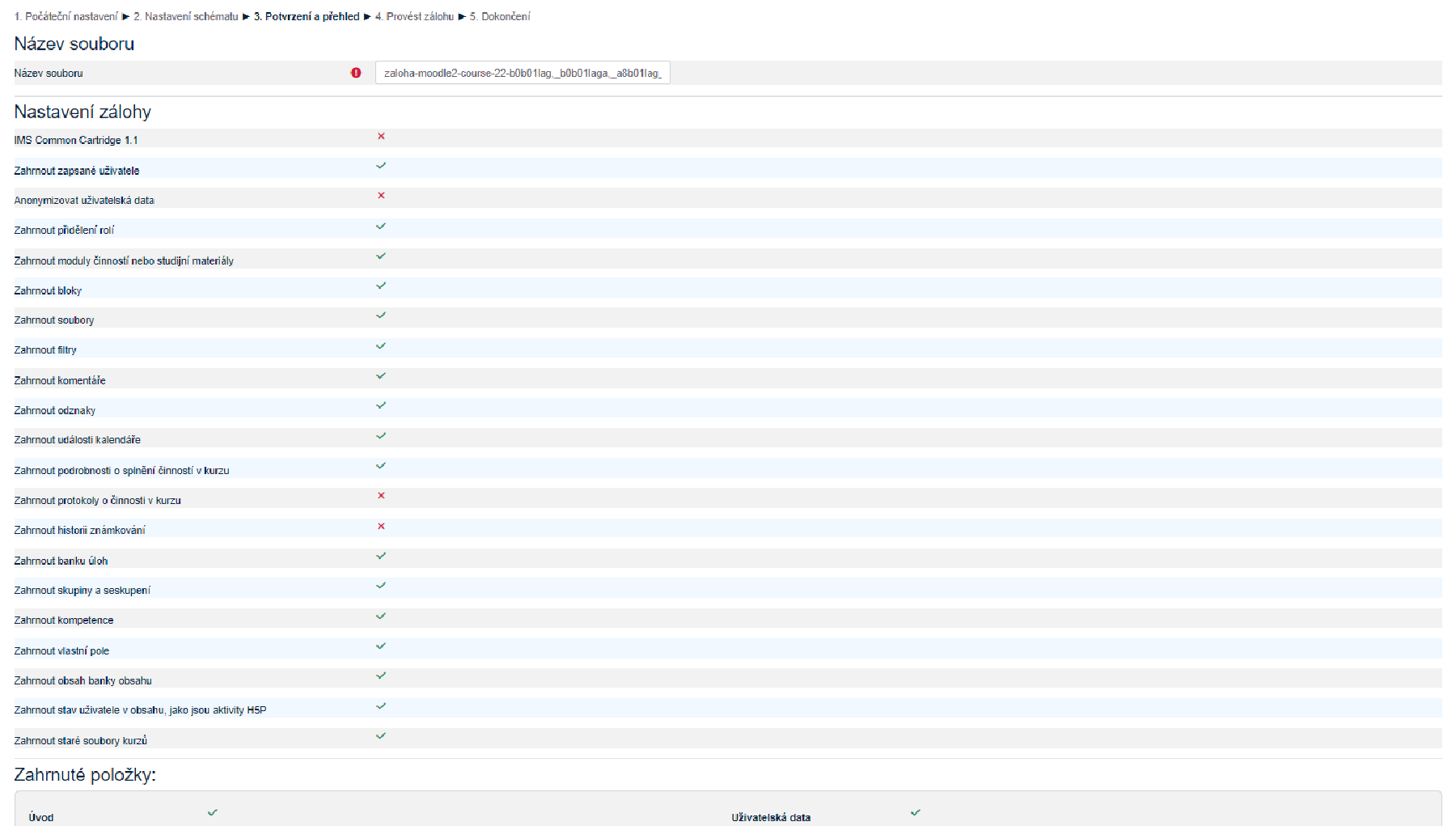This screenshot has width=1456, height=826.
Task: Click the check mark for Zahrnout bloky
Action: (x=381, y=286)
